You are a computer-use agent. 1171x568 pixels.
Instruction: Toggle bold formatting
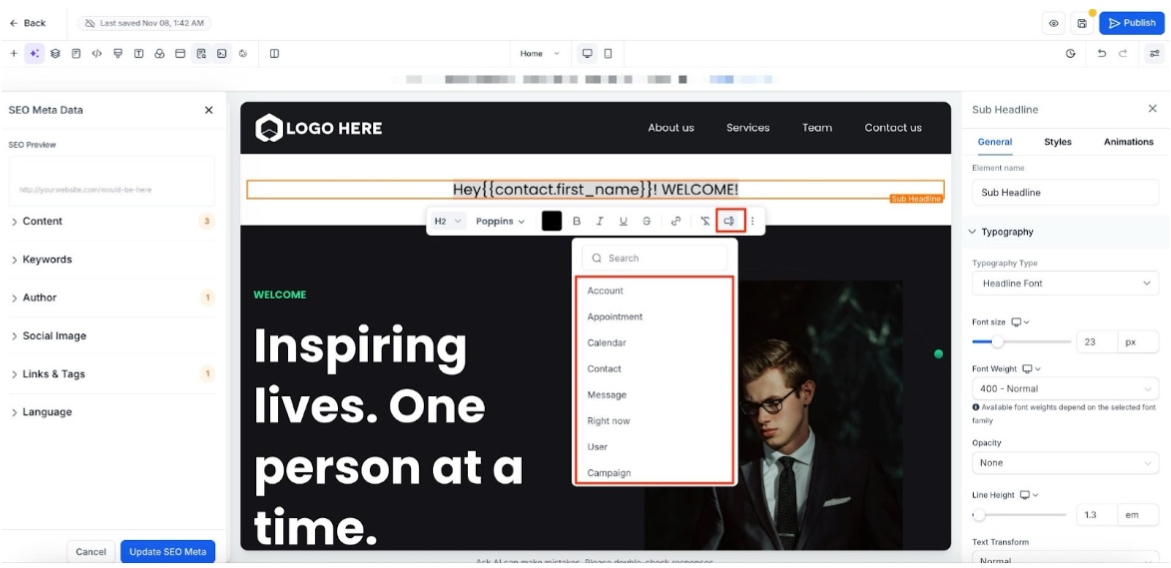coord(576,221)
